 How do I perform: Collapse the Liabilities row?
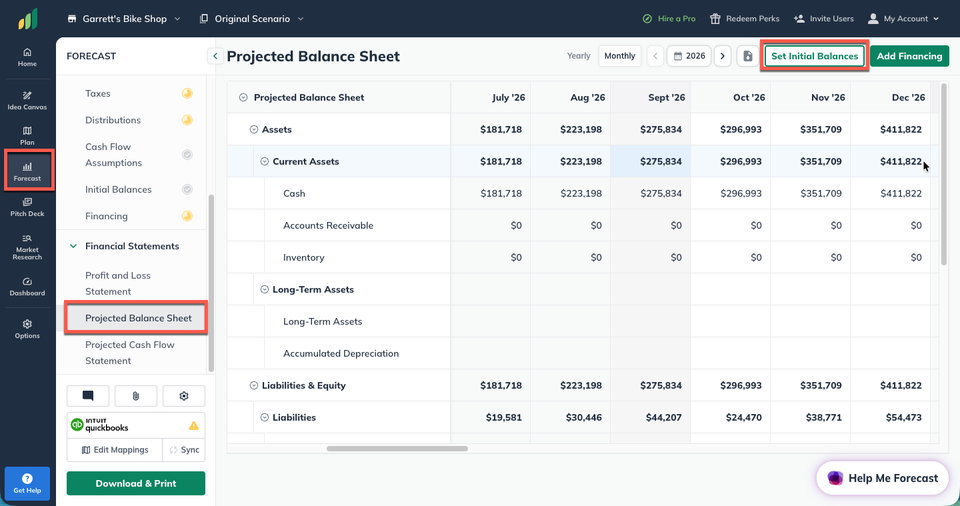tap(264, 417)
